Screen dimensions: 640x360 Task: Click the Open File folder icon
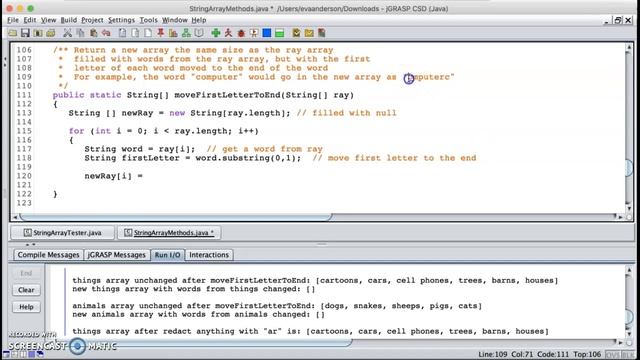pyautogui.click(x=13, y=33)
